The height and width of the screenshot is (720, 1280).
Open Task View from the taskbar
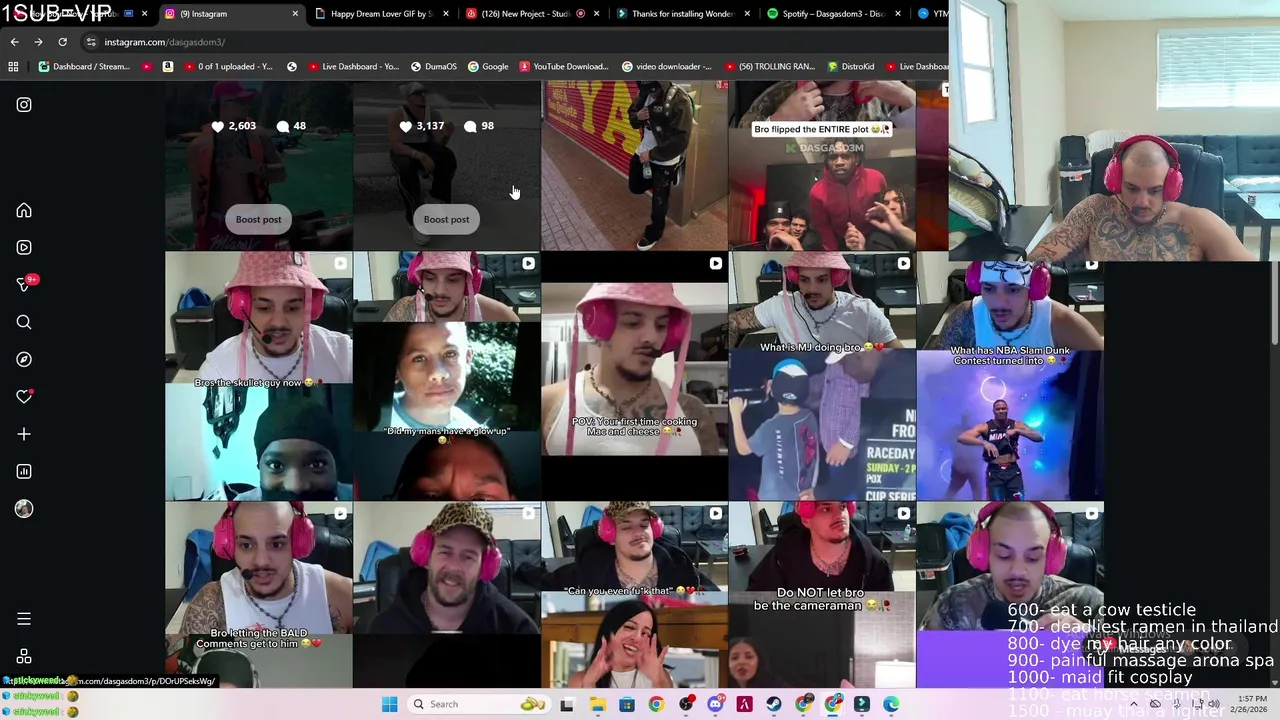coord(567,704)
